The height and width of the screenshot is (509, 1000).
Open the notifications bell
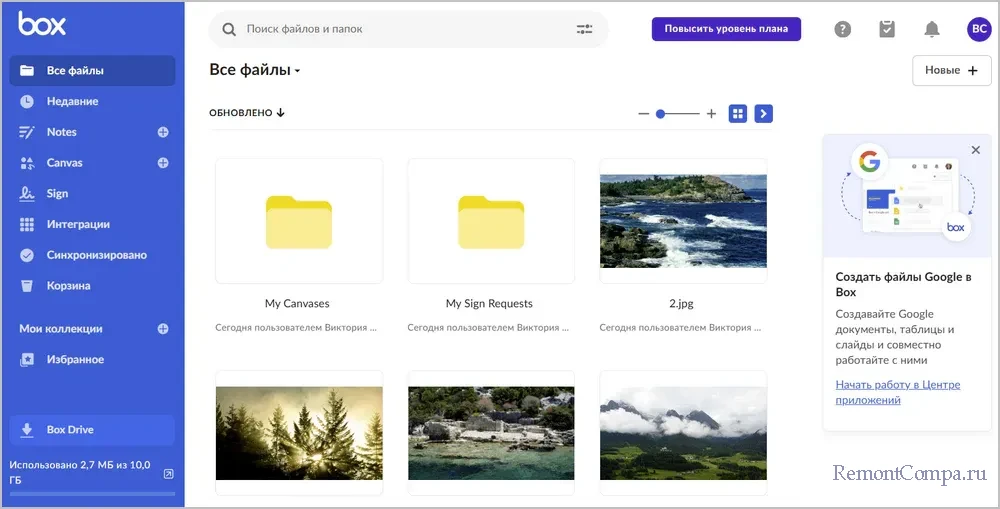click(932, 30)
